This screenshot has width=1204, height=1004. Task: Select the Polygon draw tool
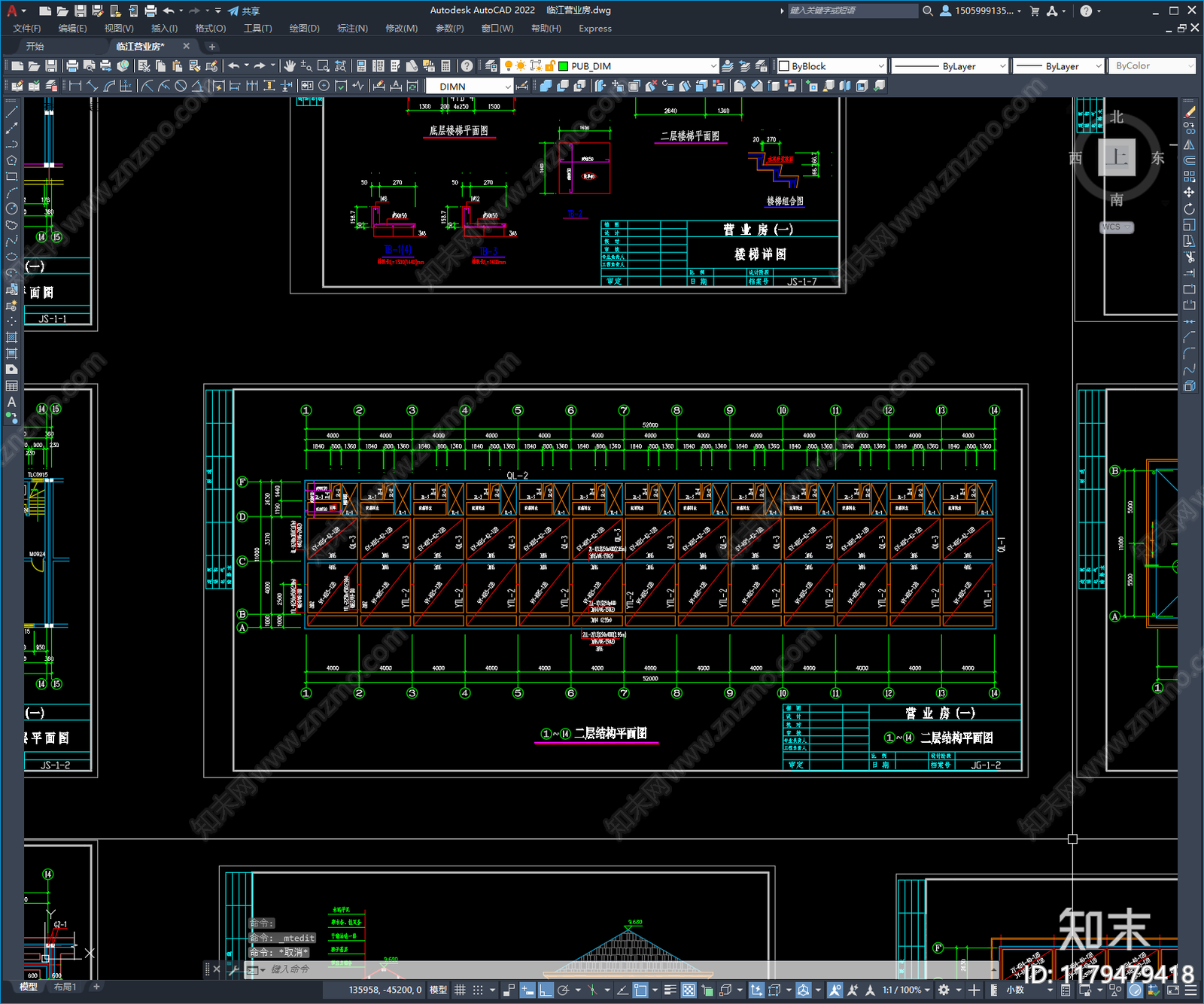pyautogui.click(x=11, y=160)
